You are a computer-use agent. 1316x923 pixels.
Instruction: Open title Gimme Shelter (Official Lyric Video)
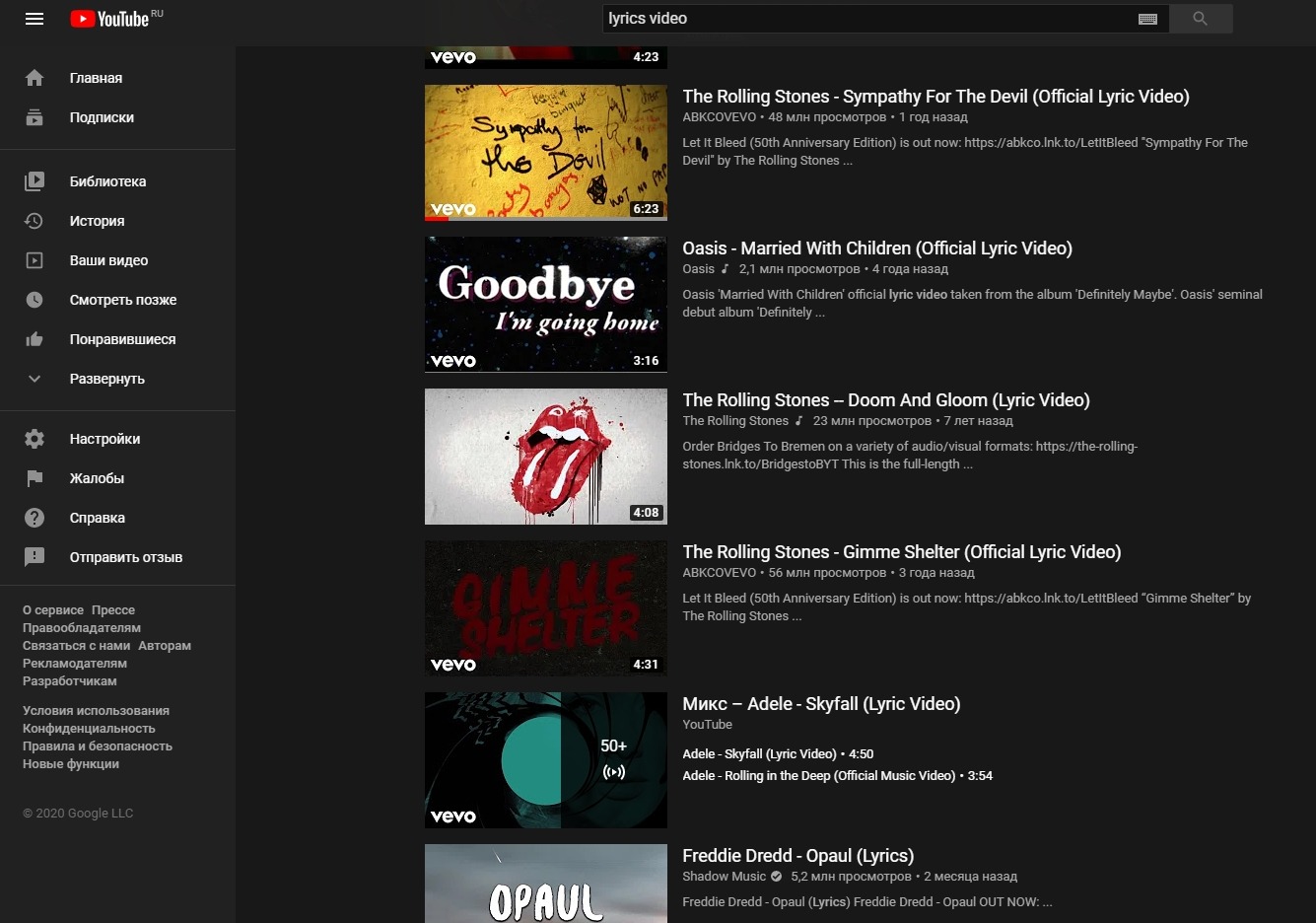point(902,552)
